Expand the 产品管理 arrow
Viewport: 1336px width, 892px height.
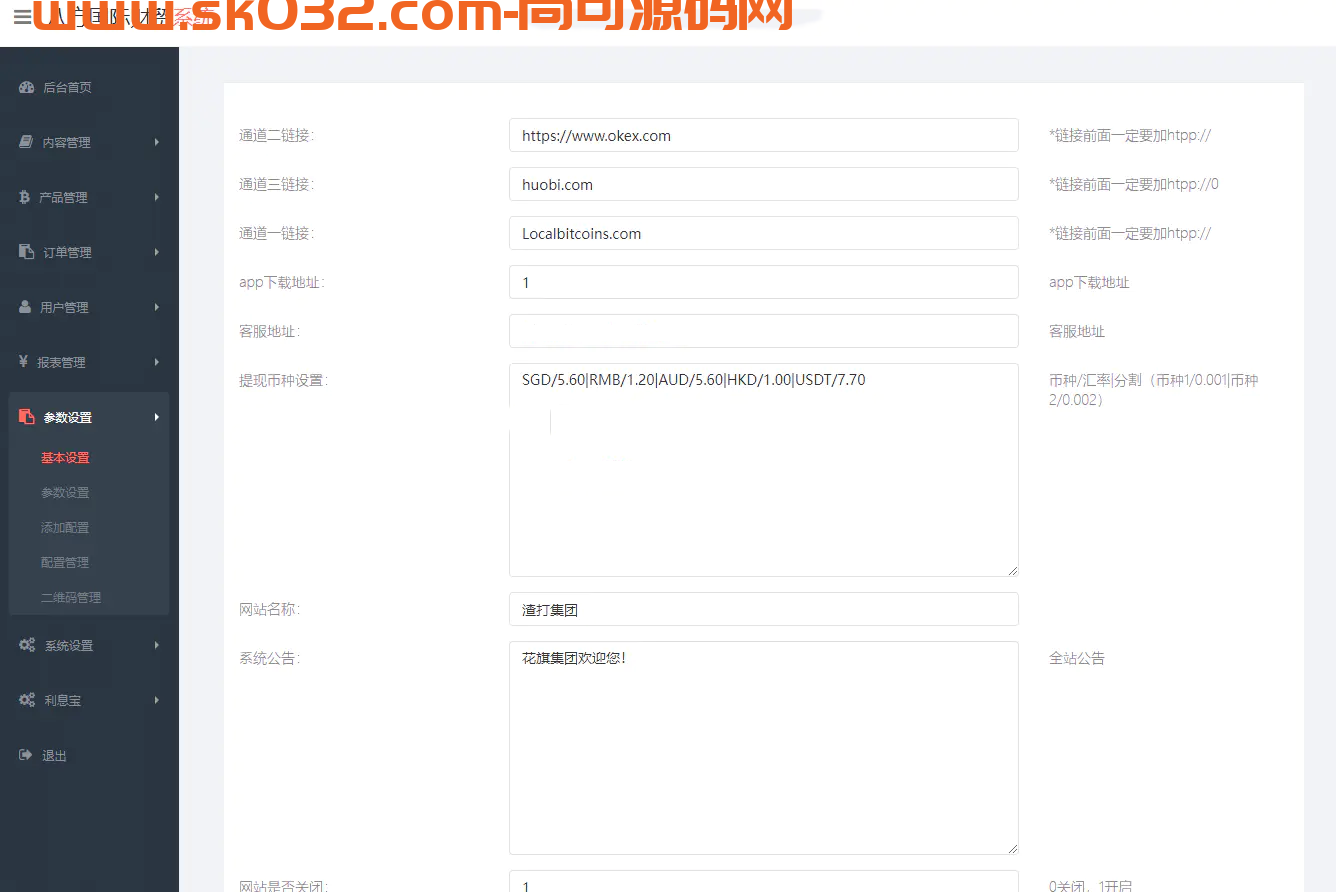(x=157, y=197)
